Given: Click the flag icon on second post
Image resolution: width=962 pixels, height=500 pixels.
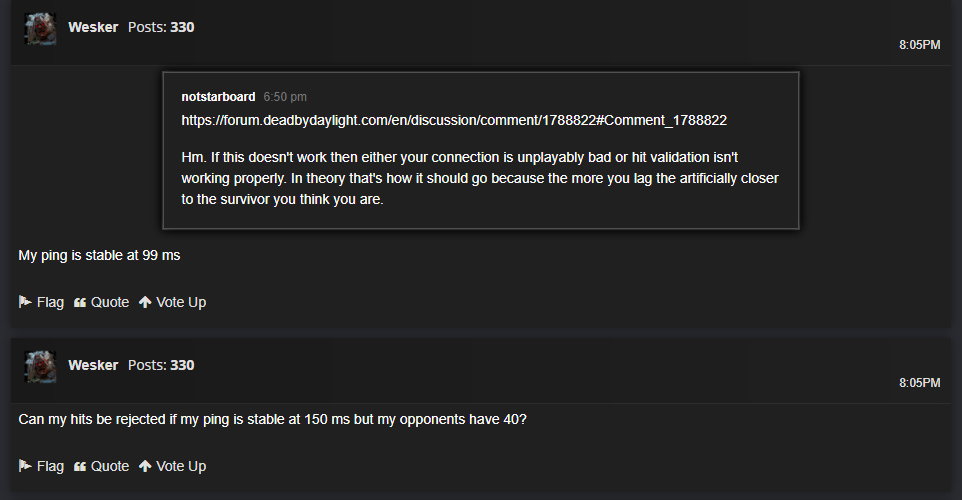Looking at the screenshot, I should click(x=25, y=466).
